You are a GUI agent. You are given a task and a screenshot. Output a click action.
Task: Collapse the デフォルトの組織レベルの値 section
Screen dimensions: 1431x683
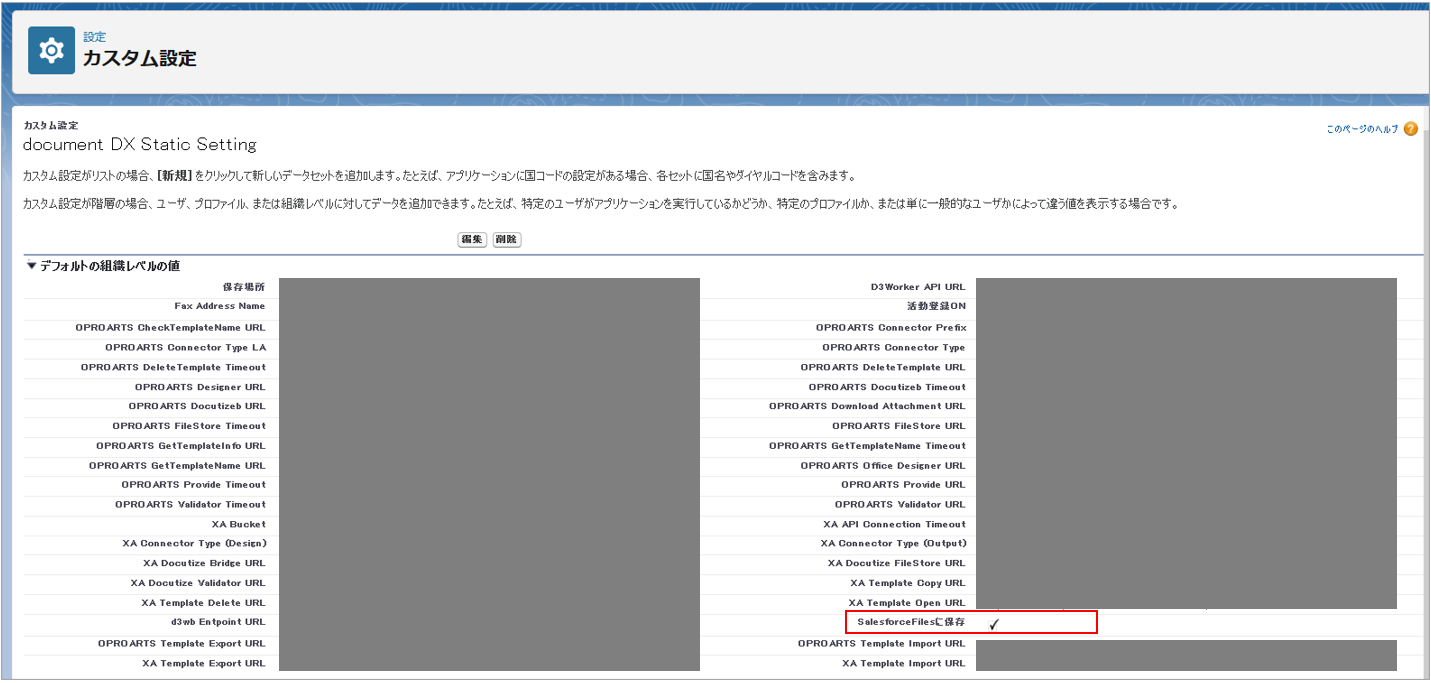(x=31, y=266)
